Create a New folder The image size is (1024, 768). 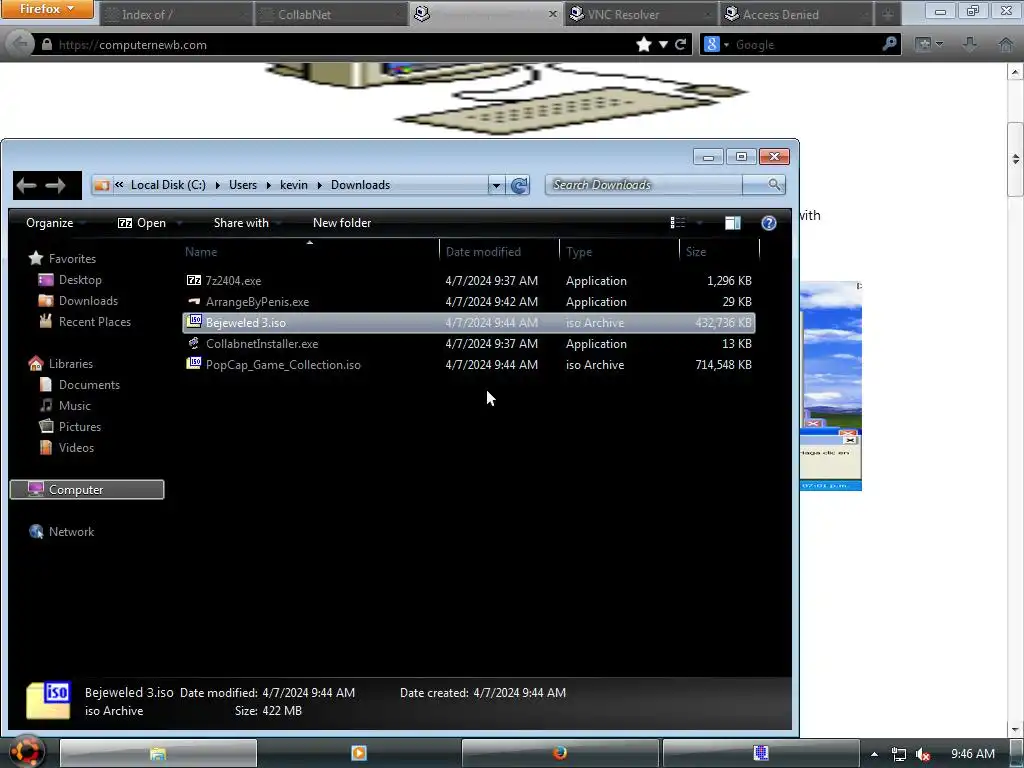tap(342, 223)
